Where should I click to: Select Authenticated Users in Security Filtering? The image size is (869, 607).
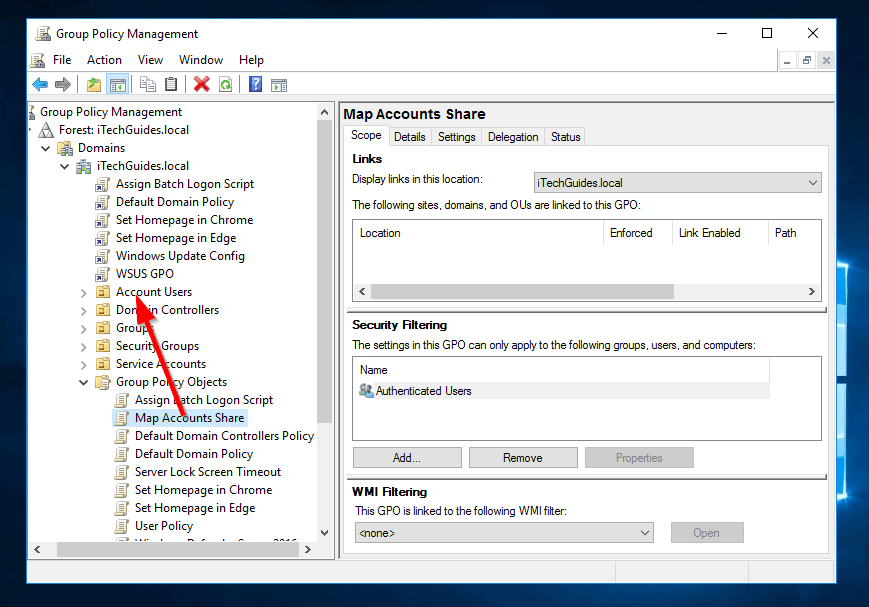[423, 391]
